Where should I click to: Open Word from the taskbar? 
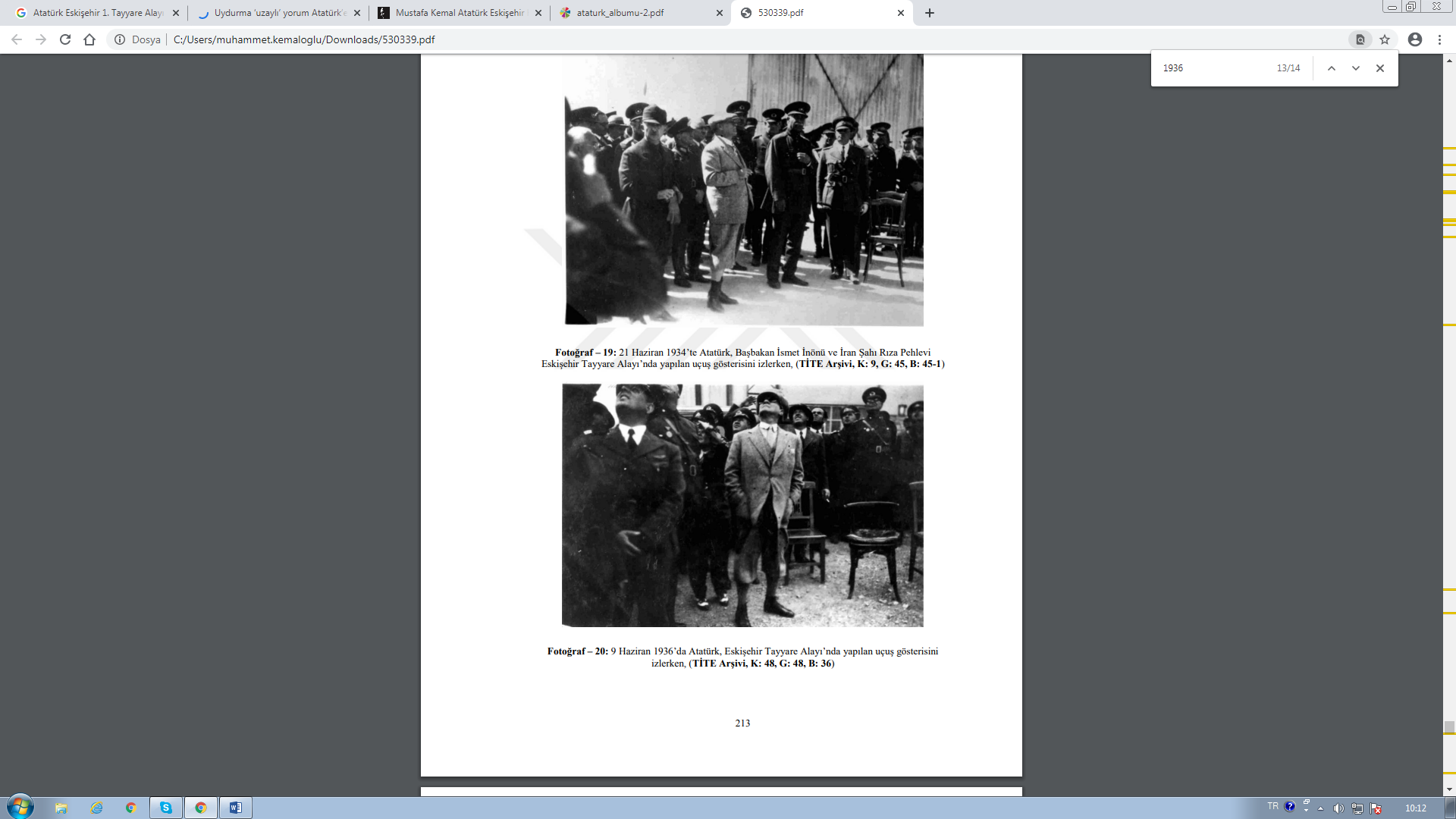coord(235,808)
